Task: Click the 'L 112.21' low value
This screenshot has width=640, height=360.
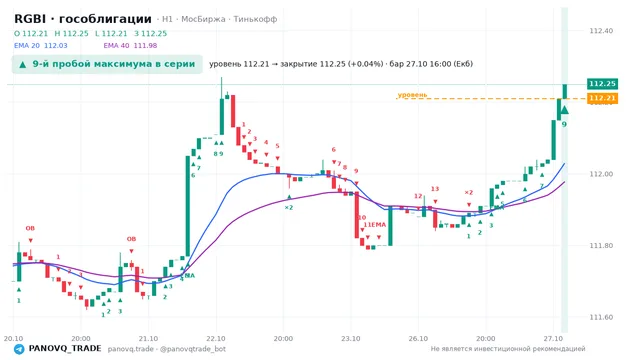Action: click(111, 33)
